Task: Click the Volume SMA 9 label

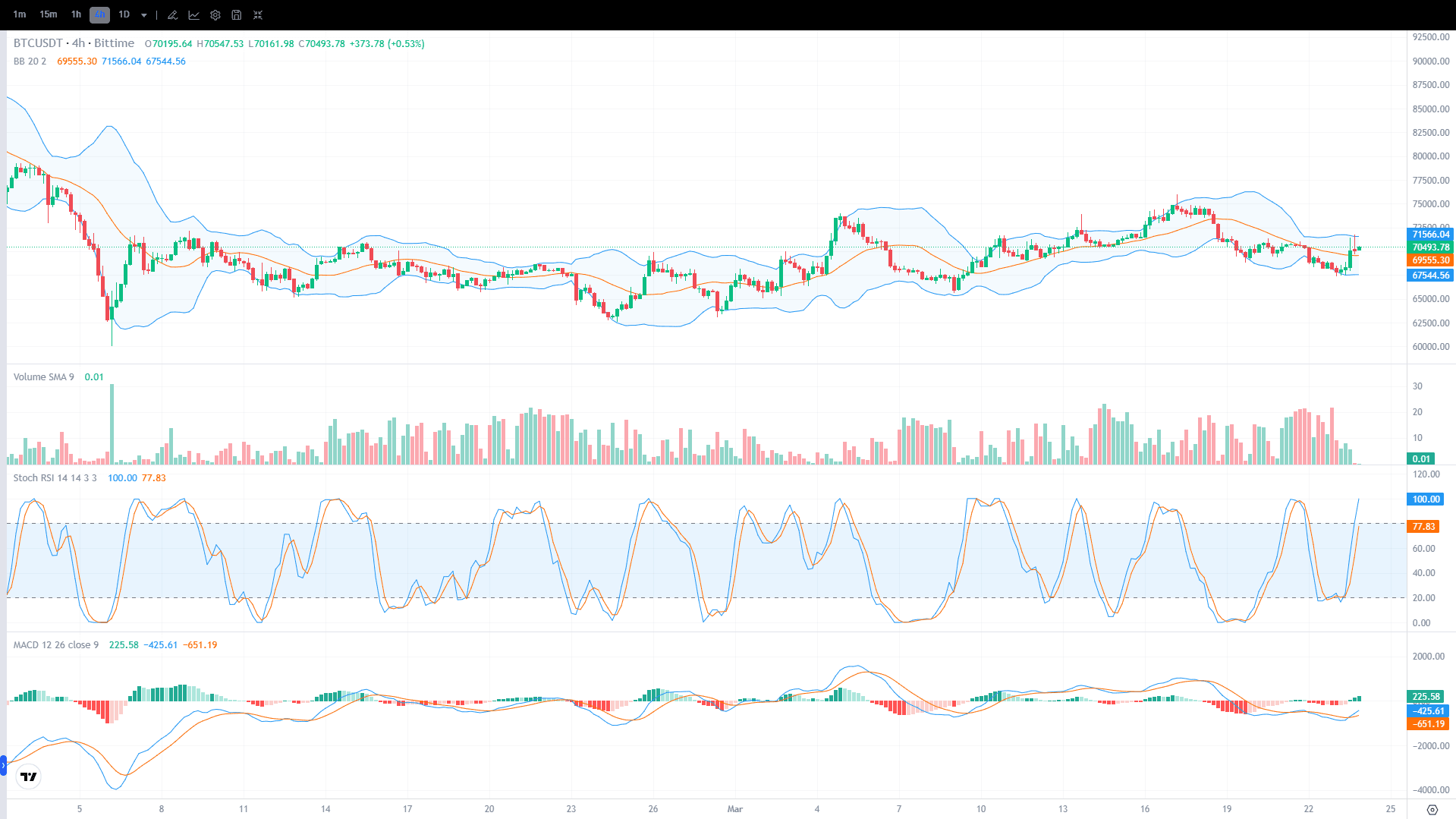Action: (42, 376)
